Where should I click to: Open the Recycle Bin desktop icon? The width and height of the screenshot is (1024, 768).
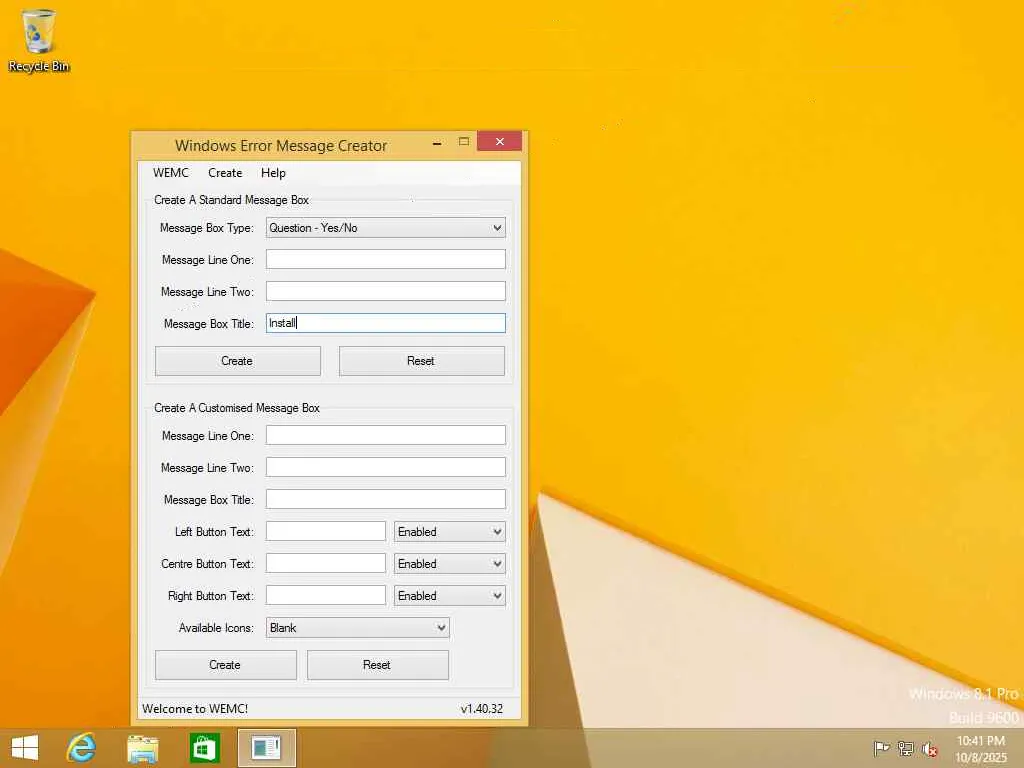coord(38,40)
